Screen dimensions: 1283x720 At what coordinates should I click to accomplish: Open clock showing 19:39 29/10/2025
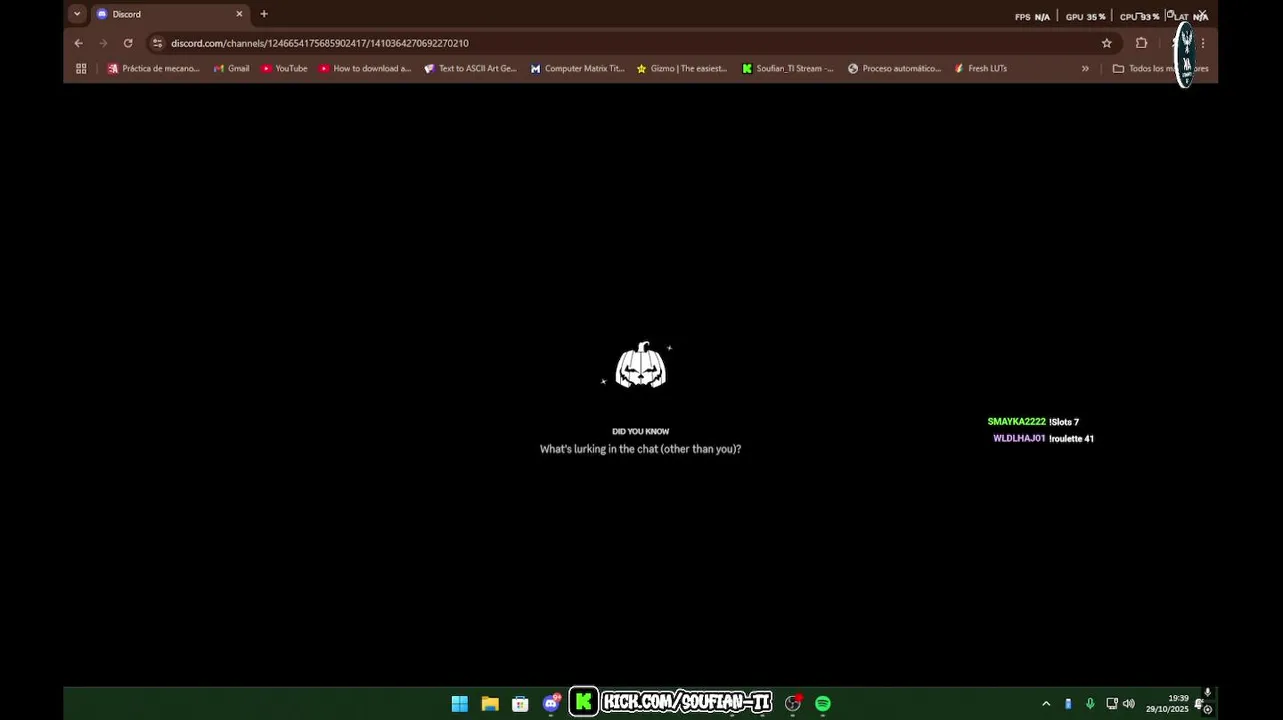click(x=1167, y=704)
